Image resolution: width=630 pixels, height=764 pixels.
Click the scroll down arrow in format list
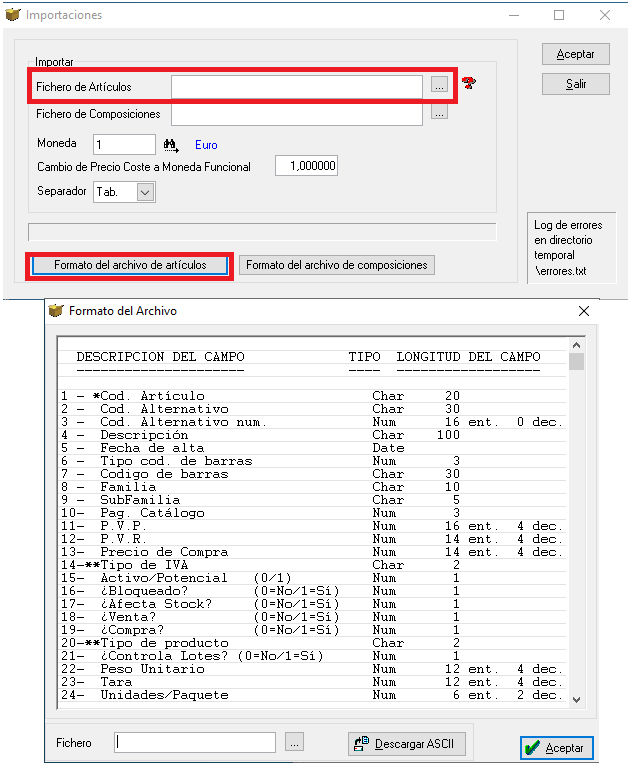[576, 700]
